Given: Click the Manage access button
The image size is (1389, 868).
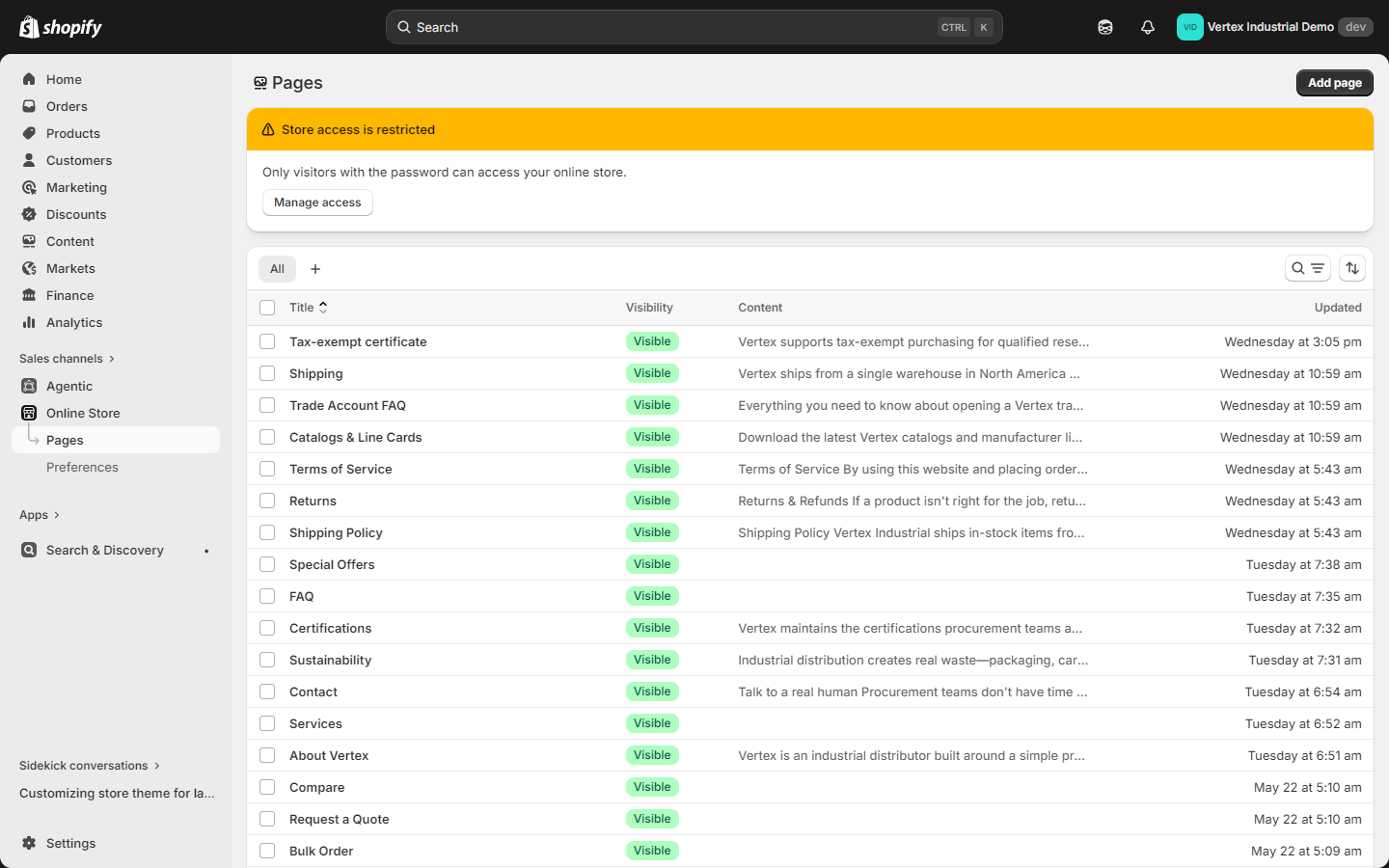Looking at the screenshot, I should click(317, 203).
